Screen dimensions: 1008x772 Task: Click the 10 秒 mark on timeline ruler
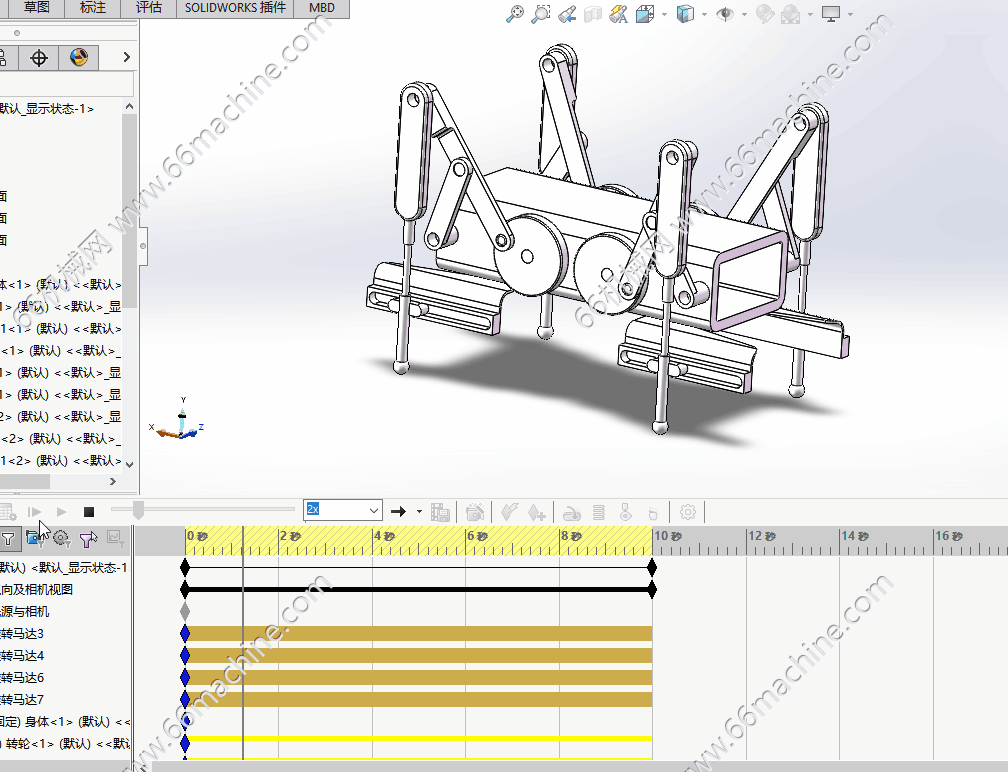(x=668, y=535)
